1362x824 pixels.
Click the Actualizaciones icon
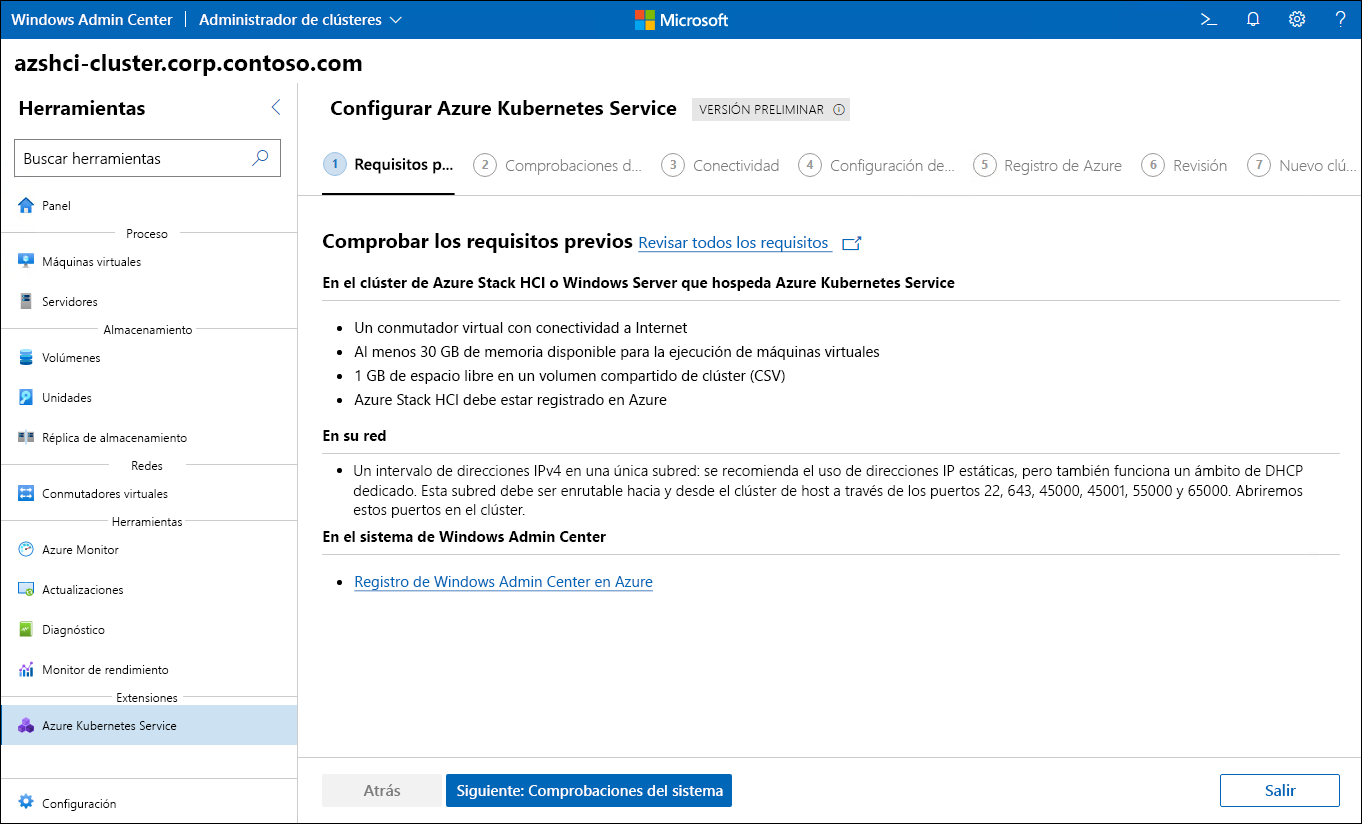(x=26, y=589)
